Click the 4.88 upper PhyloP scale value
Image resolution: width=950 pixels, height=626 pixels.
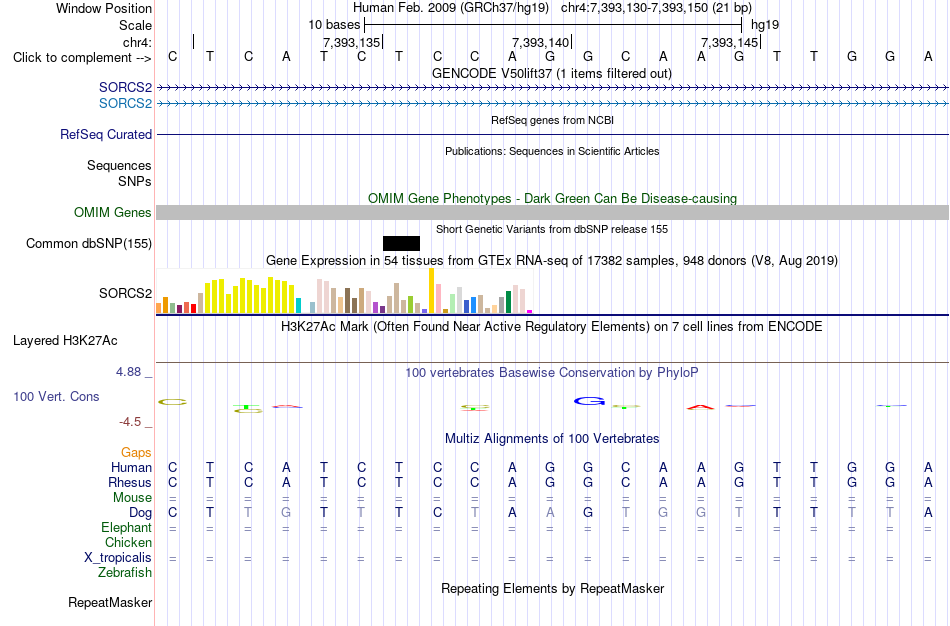(x=128, y=371)
